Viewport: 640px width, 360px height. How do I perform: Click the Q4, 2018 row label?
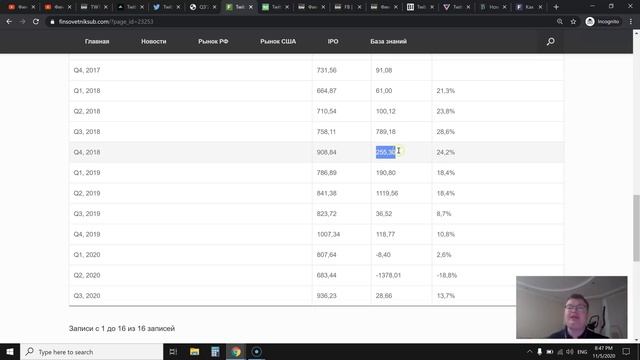(x=87, y=152)
